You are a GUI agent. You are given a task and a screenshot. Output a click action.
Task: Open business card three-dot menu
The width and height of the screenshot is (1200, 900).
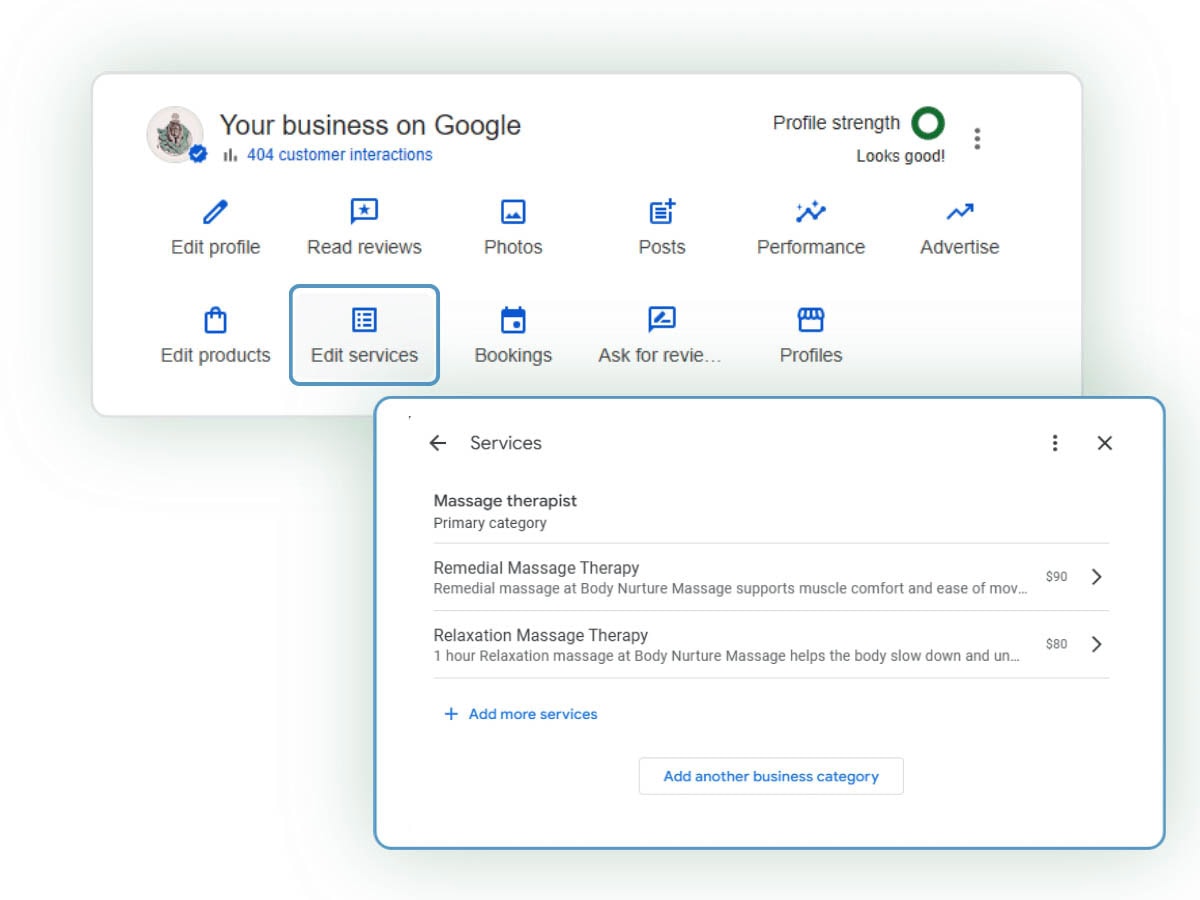coord(977,139)
